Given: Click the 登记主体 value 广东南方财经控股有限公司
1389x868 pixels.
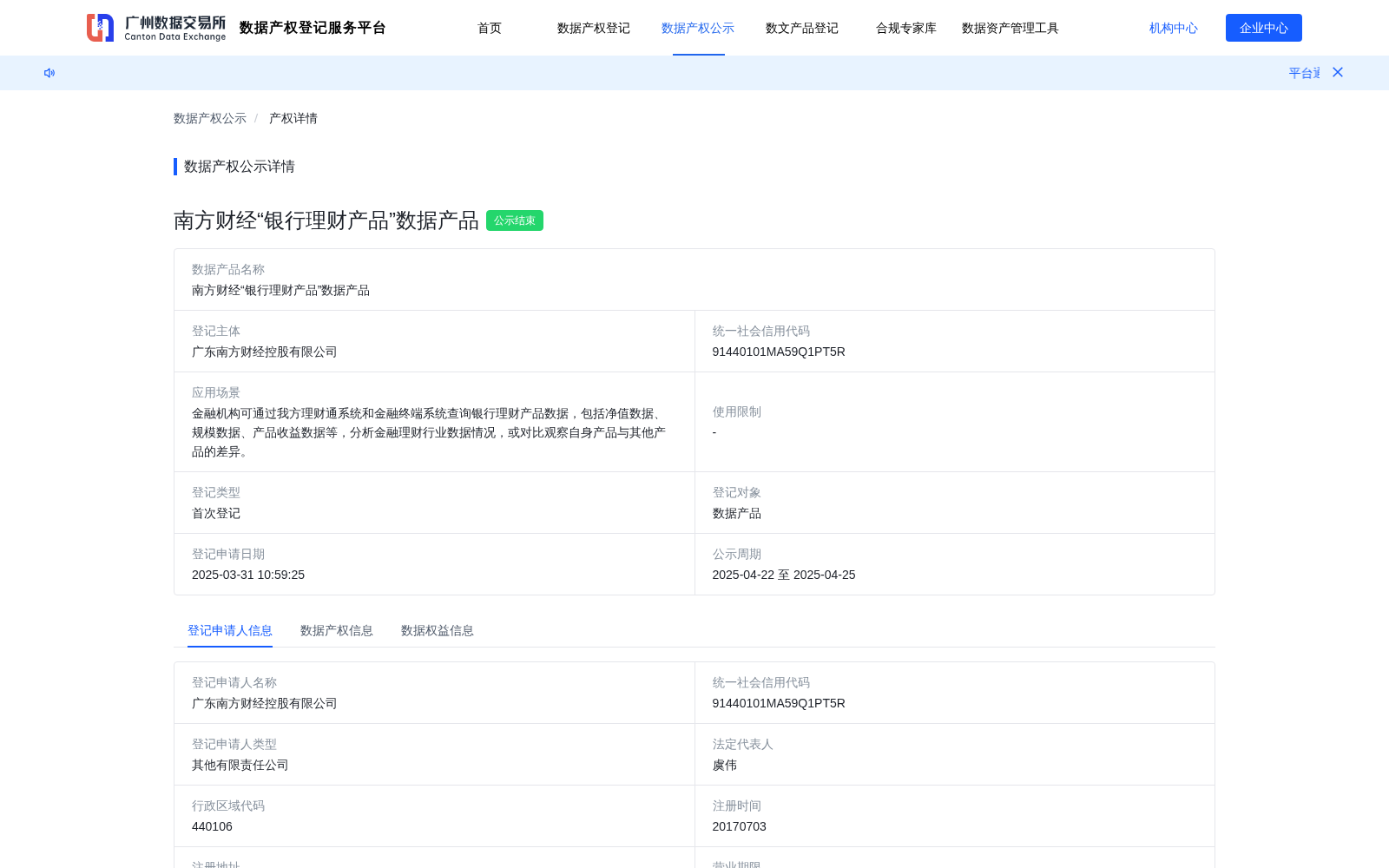Looking at the screenshot, I should pos(265,352).
